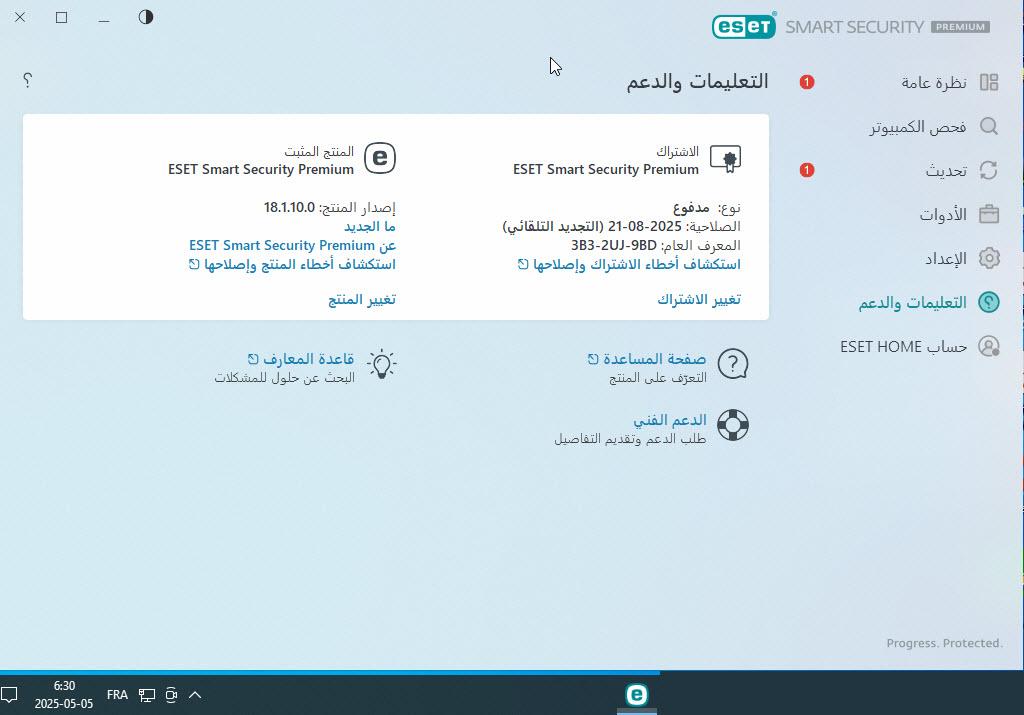This screenshot has width=1024, height=715.
Task: Go to فحص الكمبيوتر (Computer scan) in the sidebar
Action: (934, 127)
